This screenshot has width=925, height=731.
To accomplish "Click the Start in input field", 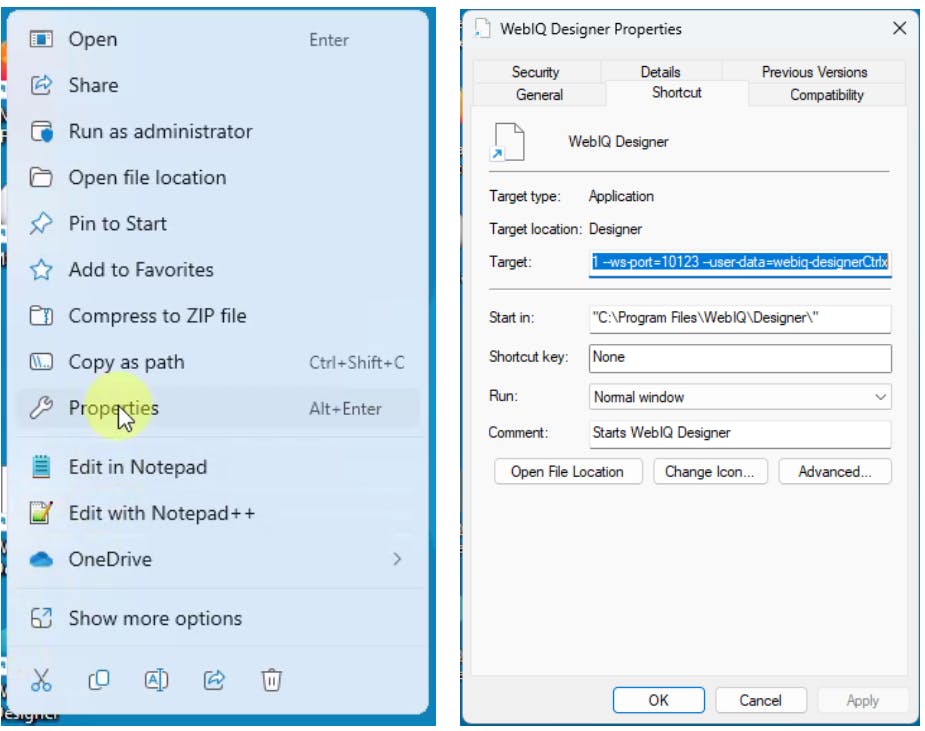I will coord(740,318).
